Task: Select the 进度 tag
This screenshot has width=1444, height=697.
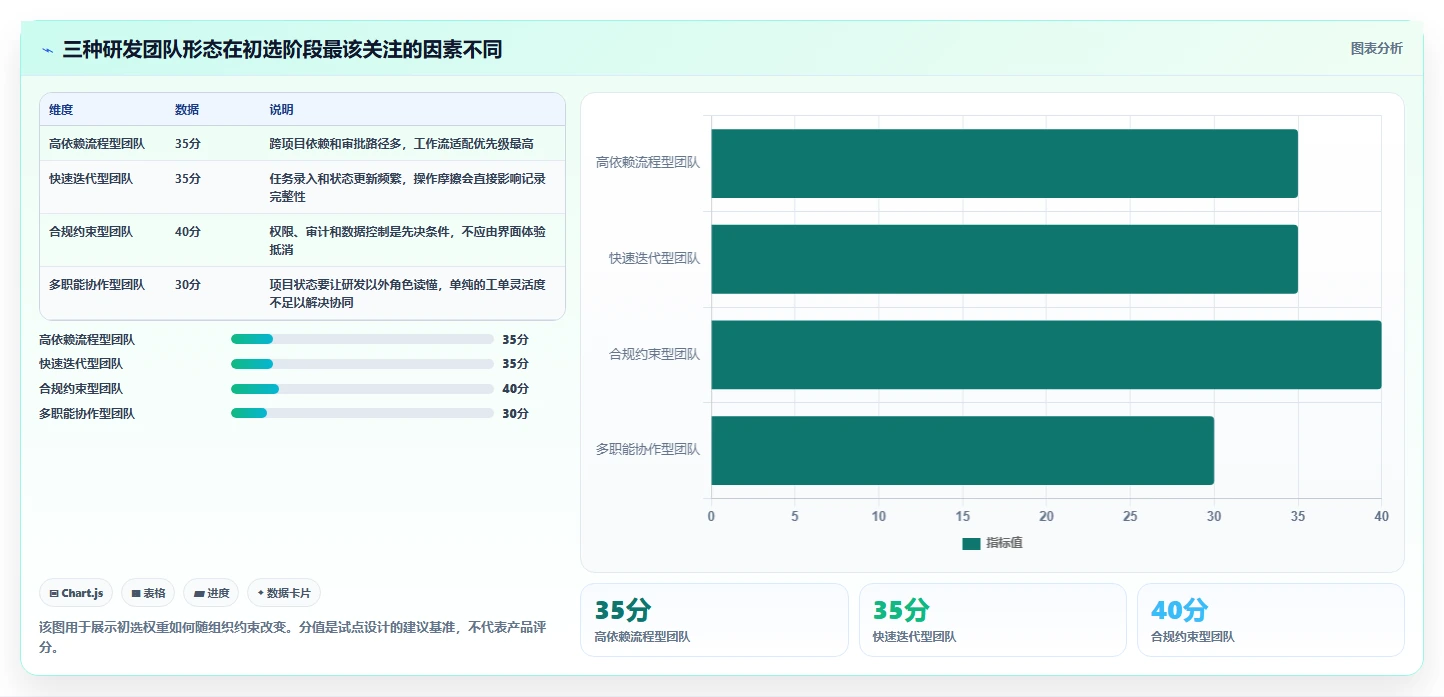Action: [211, 593]
